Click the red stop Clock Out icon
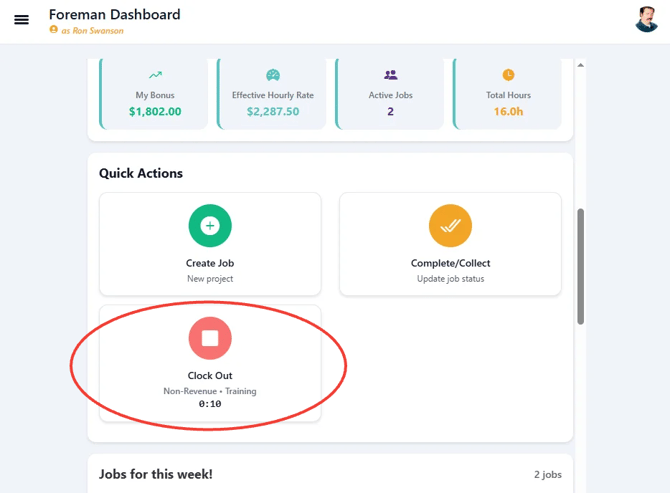 pos(210,338)
